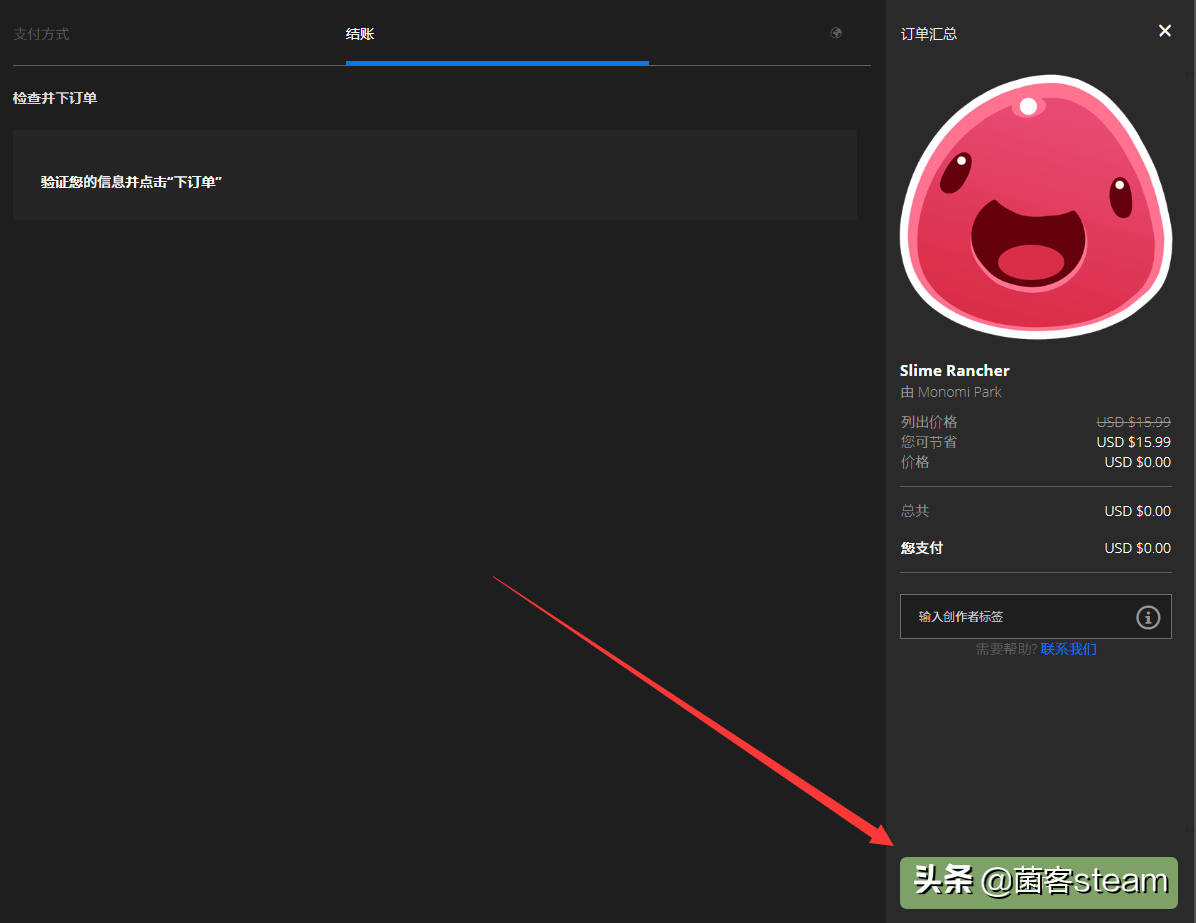Open the 联系我们 support link
This screenshot has height=923, width=1196.
(1067, 649)
